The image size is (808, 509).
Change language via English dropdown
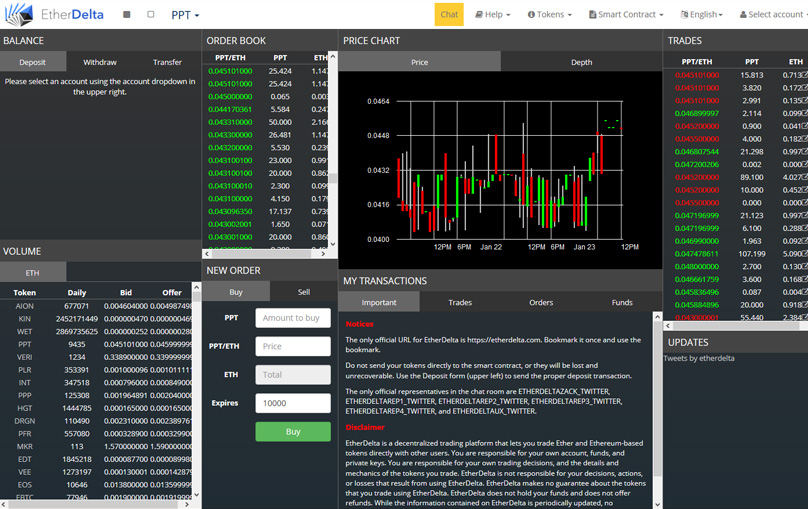(x=701, y=14)
